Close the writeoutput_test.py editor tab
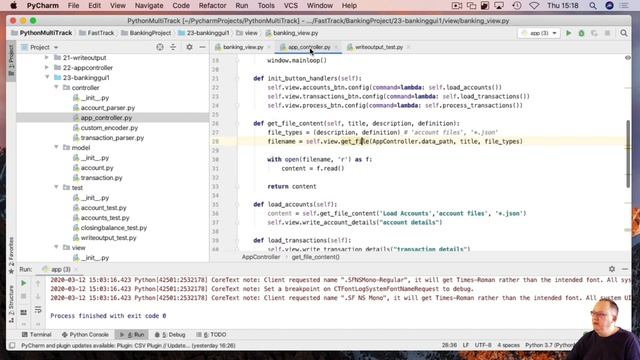640x360 pixels. click(x=408, y=47)
